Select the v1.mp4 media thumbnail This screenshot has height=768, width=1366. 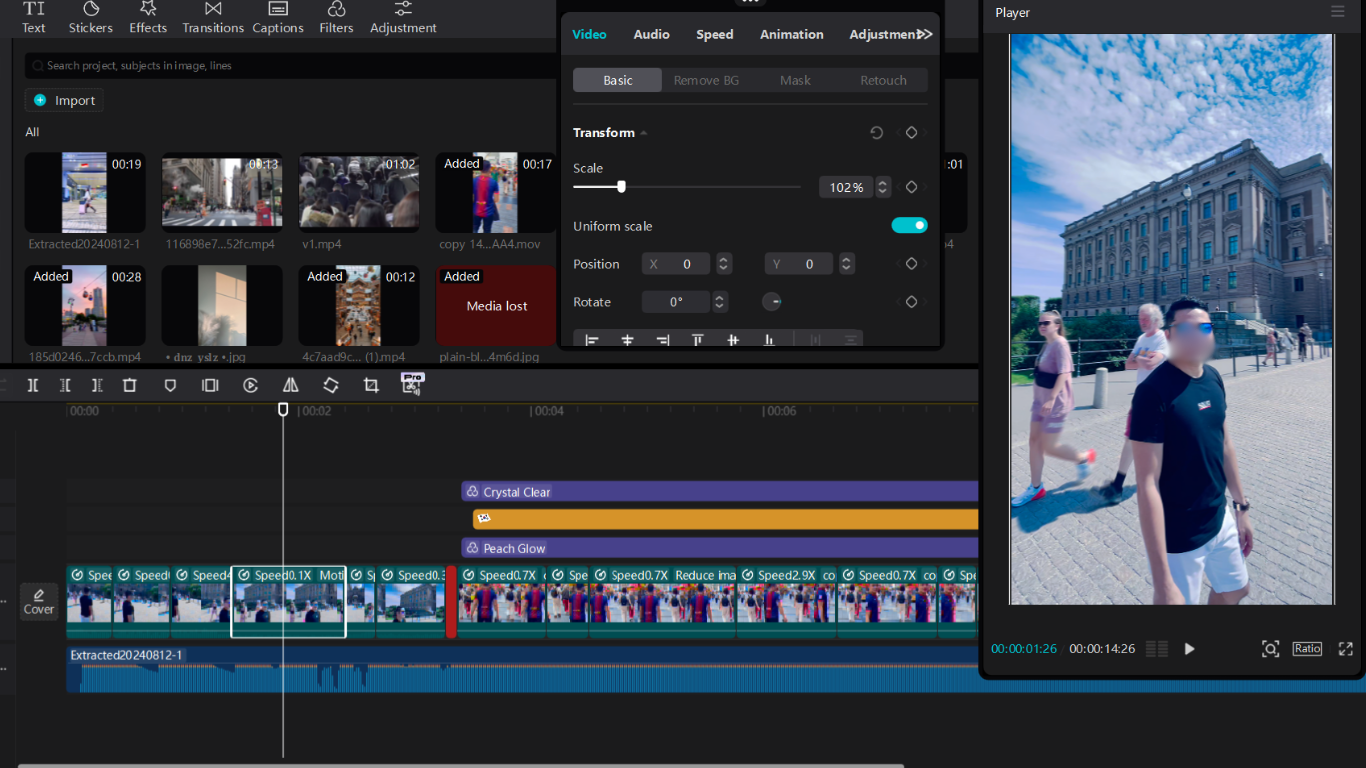pyautogui.click(x=358, y=192)
